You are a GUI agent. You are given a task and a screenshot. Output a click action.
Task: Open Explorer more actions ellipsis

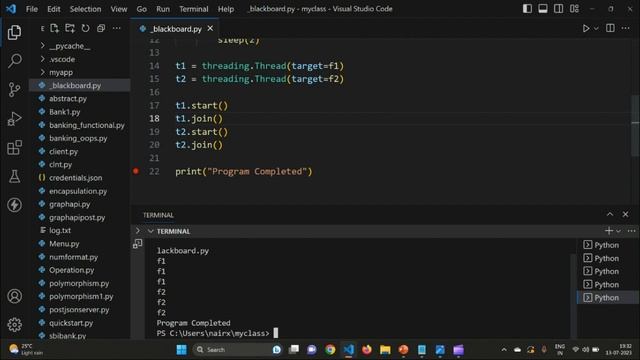(117, 28)
